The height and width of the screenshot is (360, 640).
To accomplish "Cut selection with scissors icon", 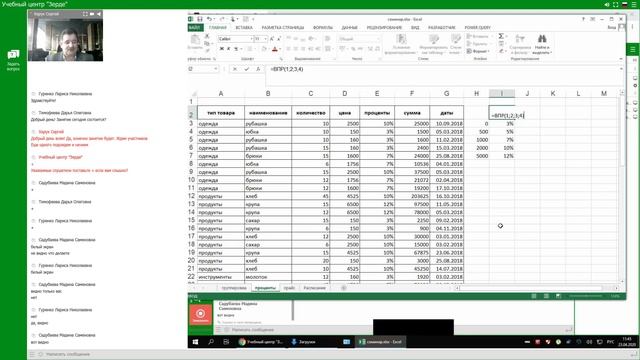I will (207, 36).
